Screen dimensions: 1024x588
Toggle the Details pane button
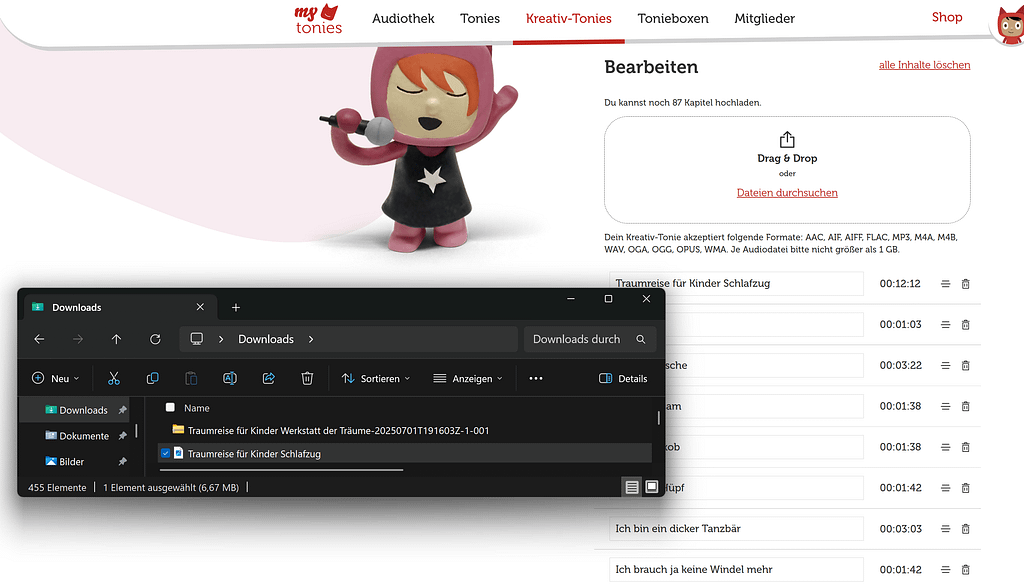point(623,379)
